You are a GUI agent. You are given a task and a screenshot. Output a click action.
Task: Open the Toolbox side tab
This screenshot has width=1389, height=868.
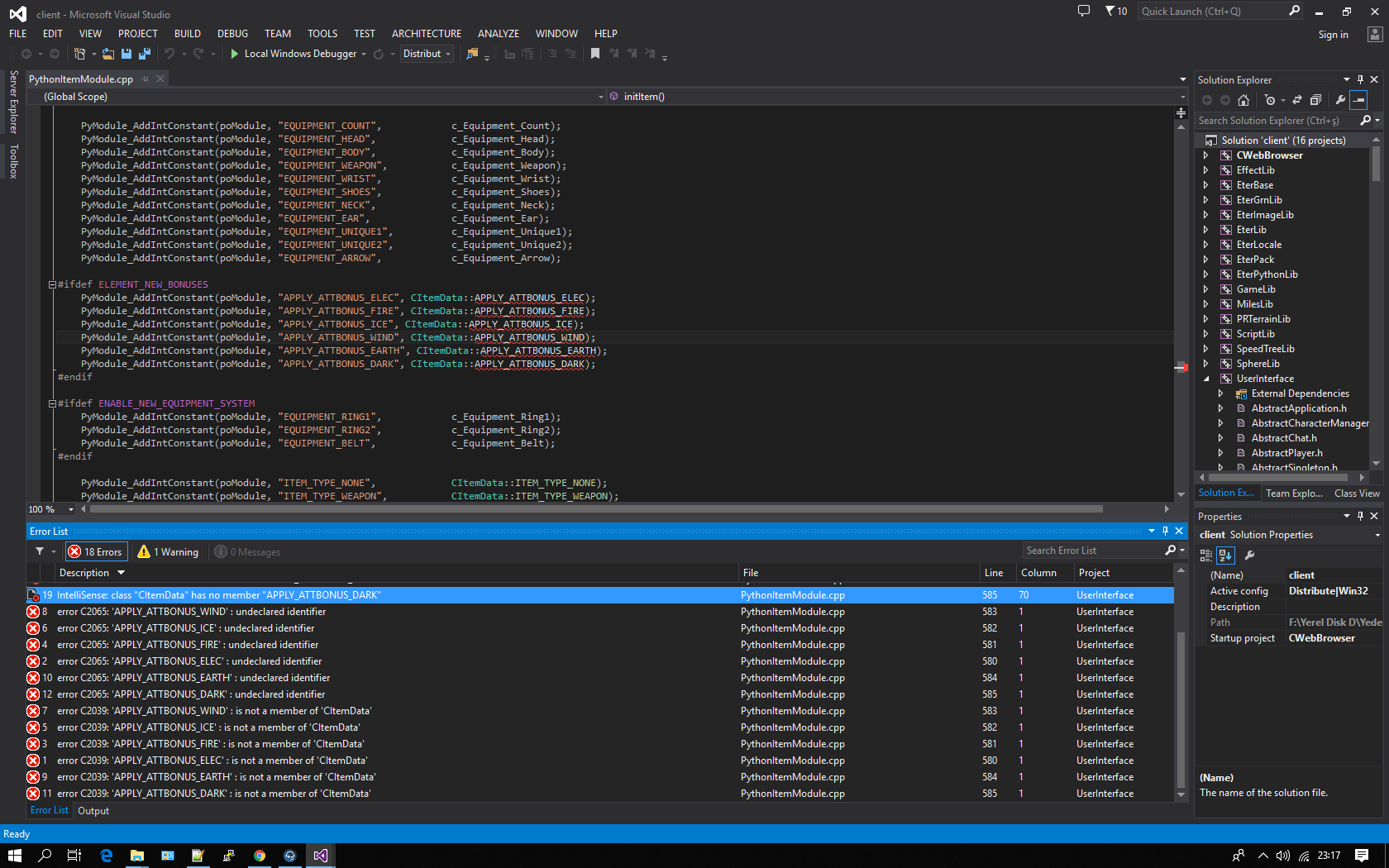13,161
